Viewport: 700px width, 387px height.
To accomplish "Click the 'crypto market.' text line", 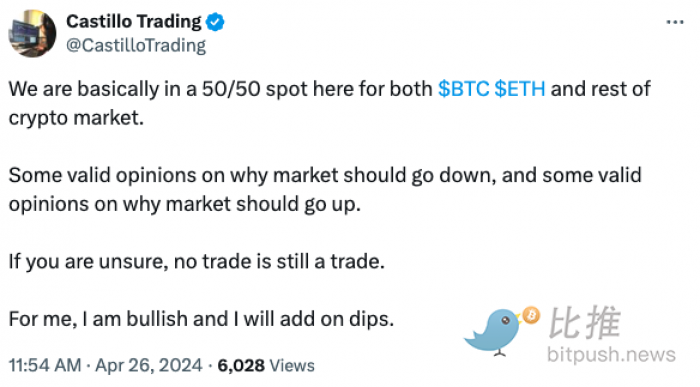I will point(76,118).
